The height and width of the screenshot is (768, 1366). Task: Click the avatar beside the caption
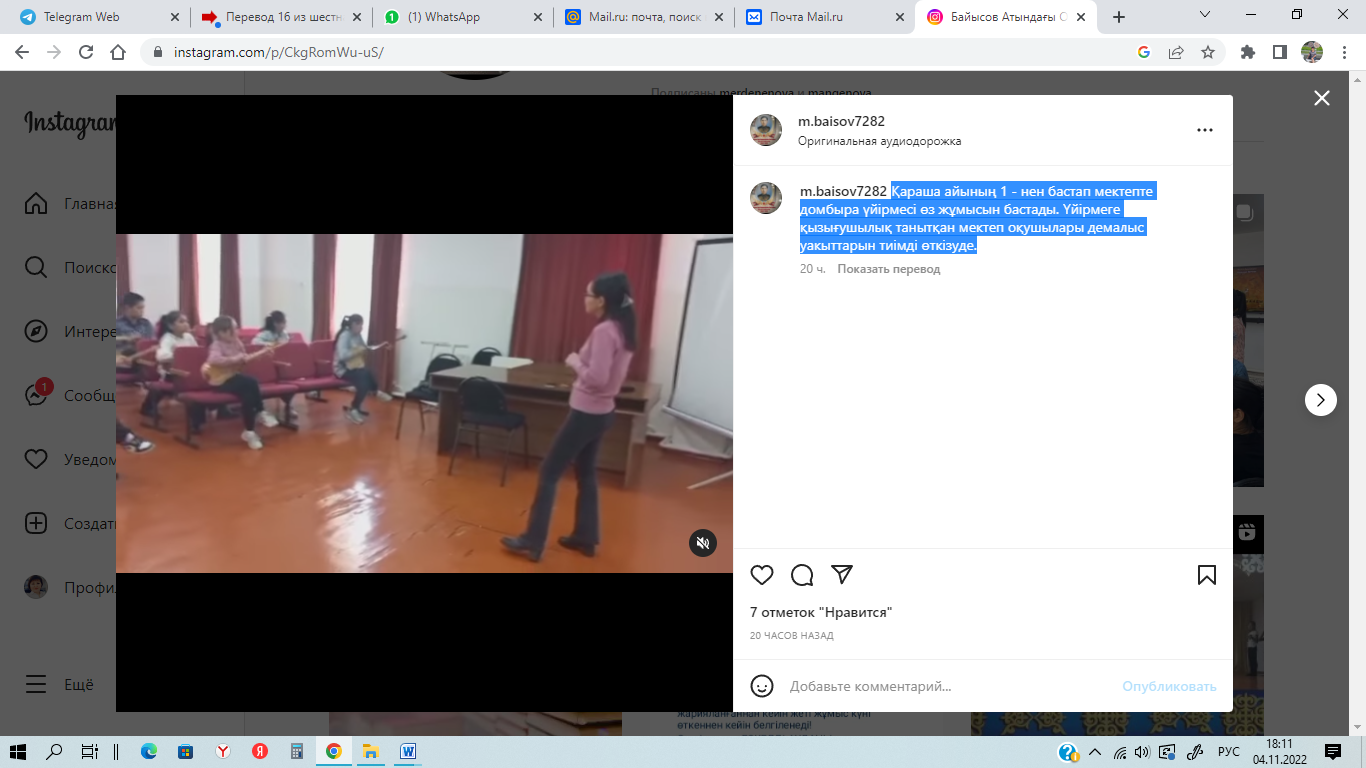(x=766, y=198)
